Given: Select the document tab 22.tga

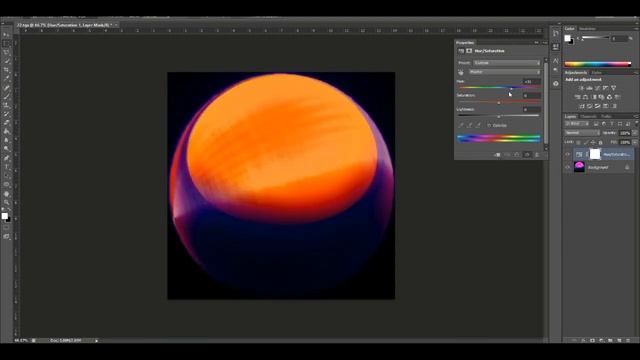Looking at the screenshot, I should [64, 25].
